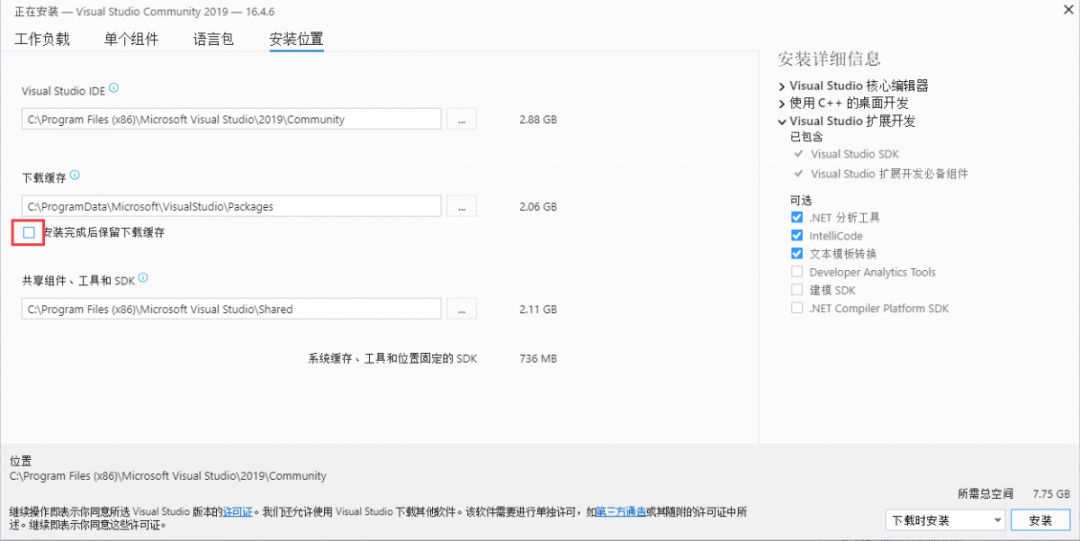Click 所需总空间 7.75 GB value
The width and height of the screenshot is (1080, 541).
(1051, 493)
